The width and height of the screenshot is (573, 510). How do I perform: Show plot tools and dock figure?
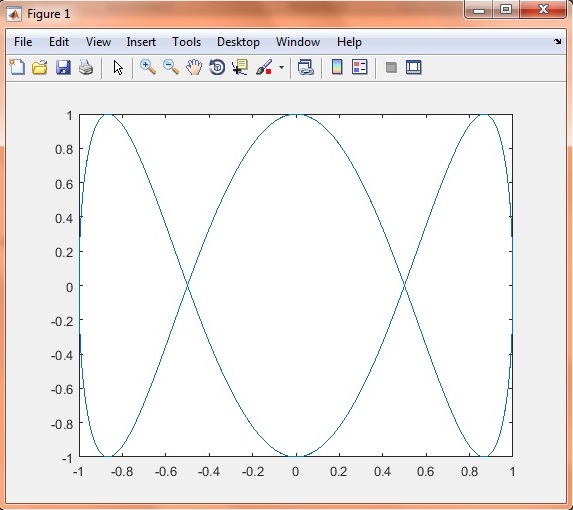point(414,68)
